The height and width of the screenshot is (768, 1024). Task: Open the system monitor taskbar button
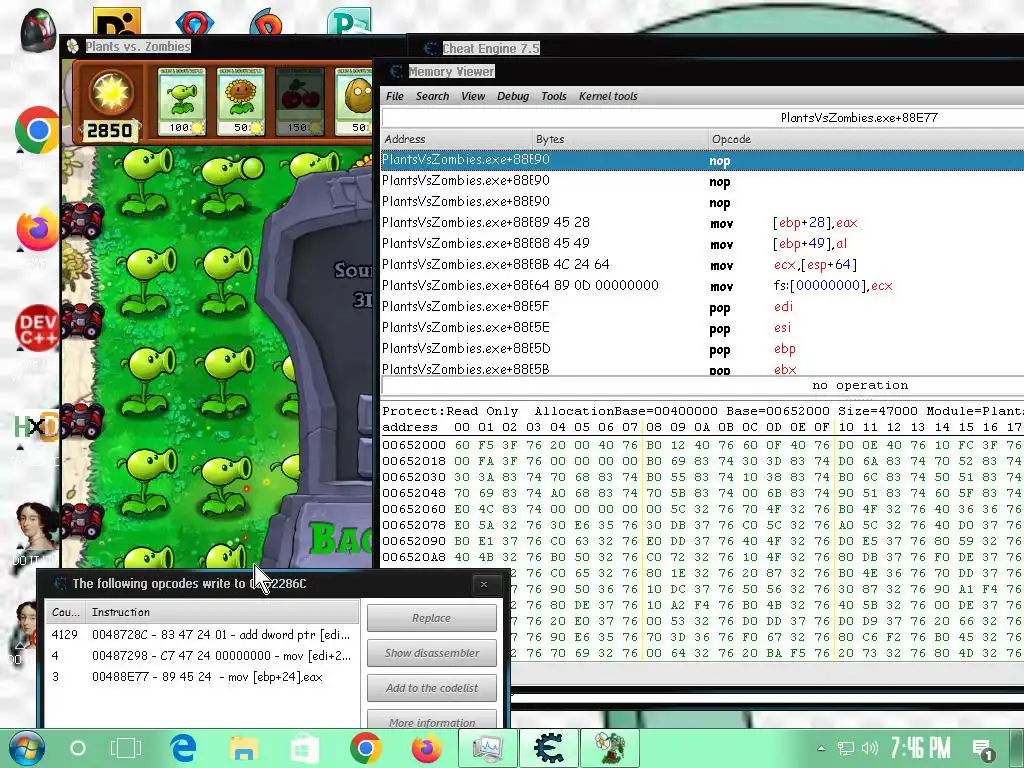pos(488,748)
